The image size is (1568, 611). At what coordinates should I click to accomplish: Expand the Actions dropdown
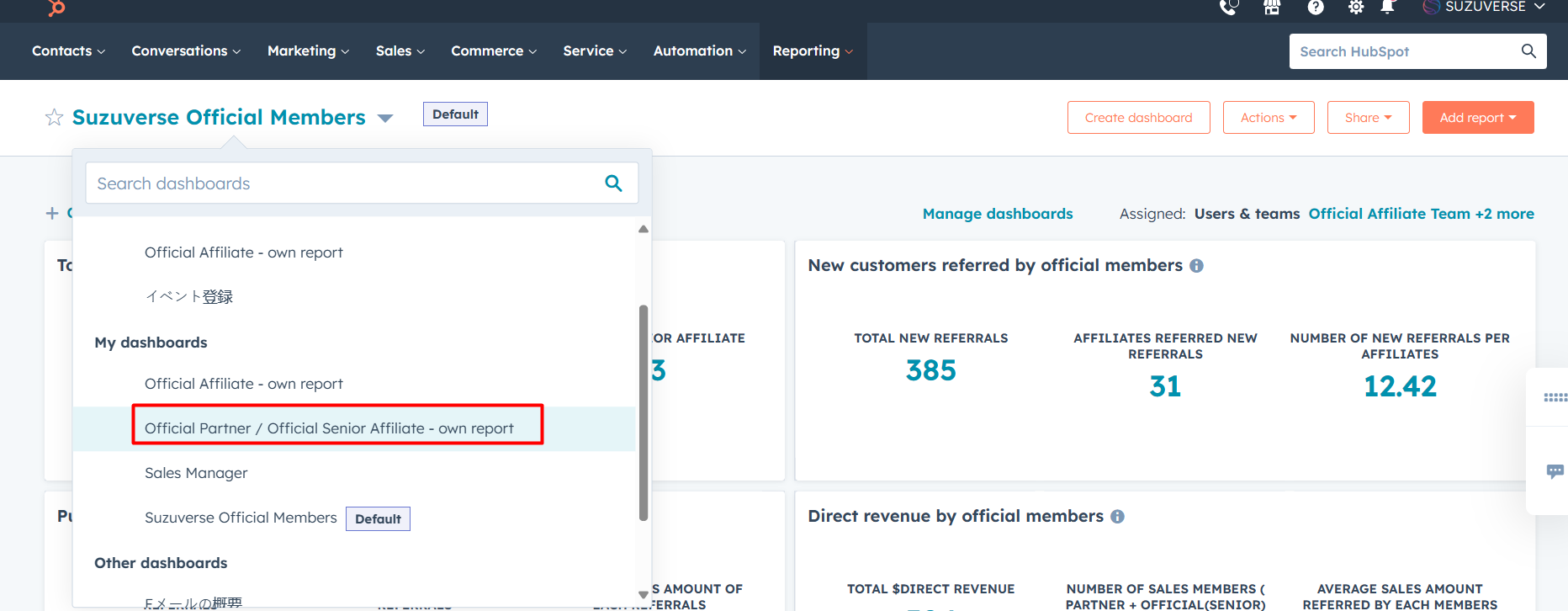1268,118
